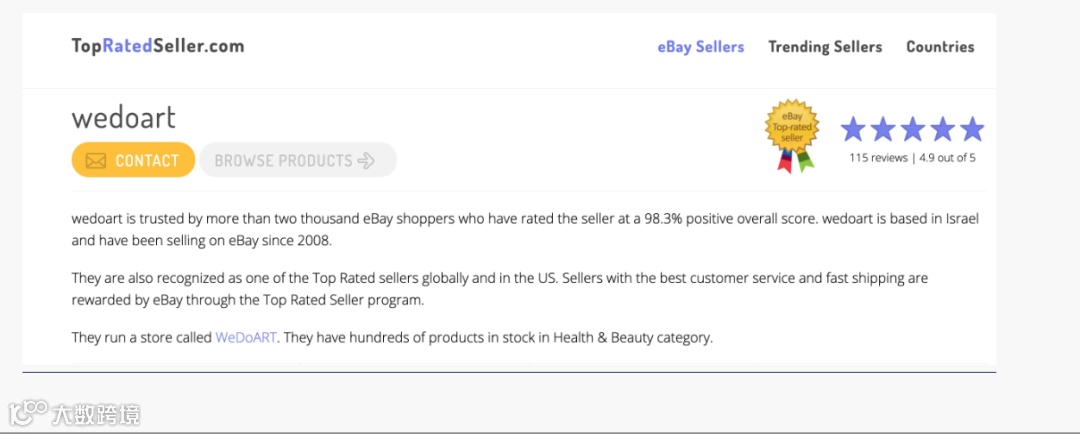
Task: Select the third rating star
Action: (x=913, y=129)
